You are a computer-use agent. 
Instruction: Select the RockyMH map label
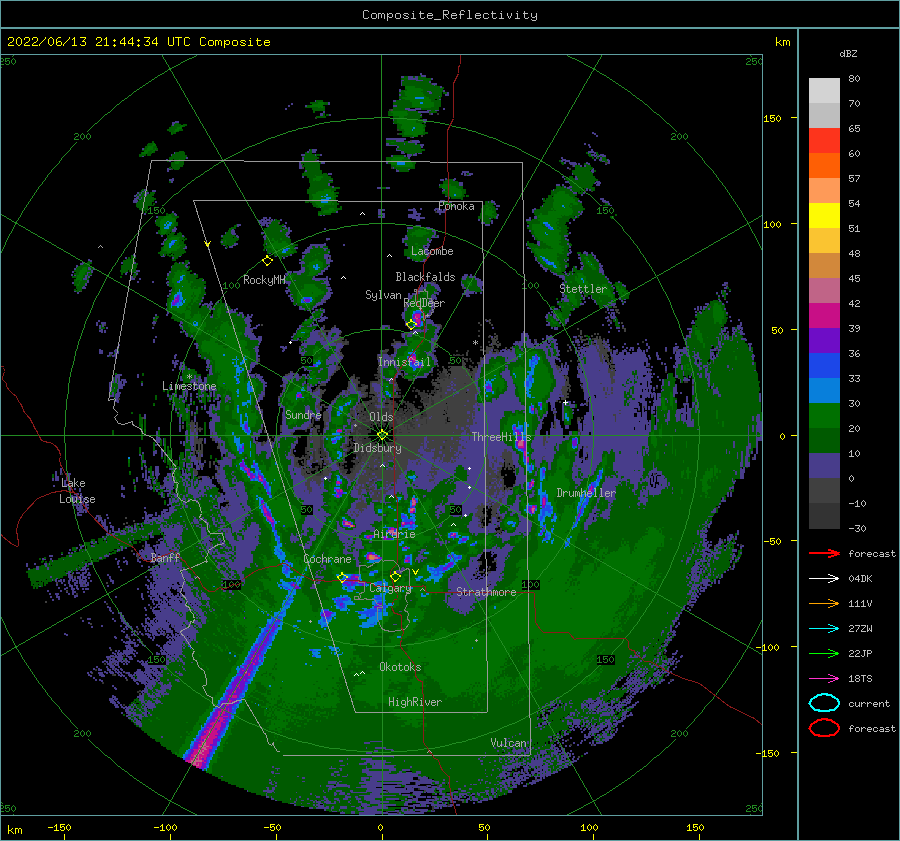(264, 280)
